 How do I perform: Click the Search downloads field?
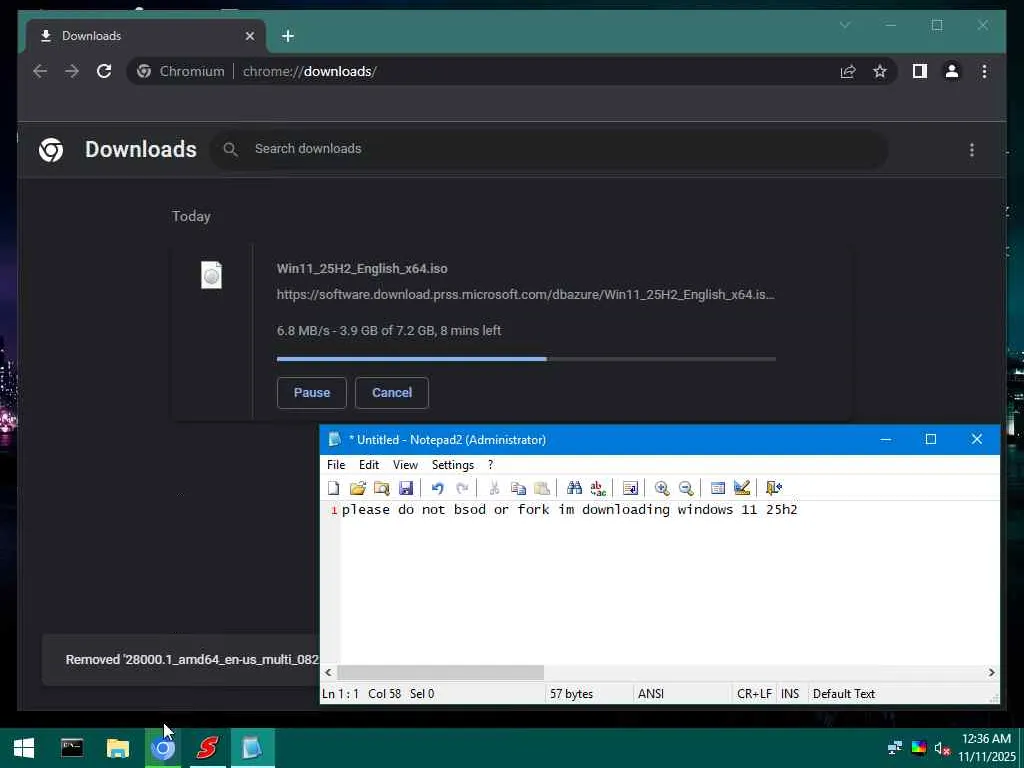549,149
